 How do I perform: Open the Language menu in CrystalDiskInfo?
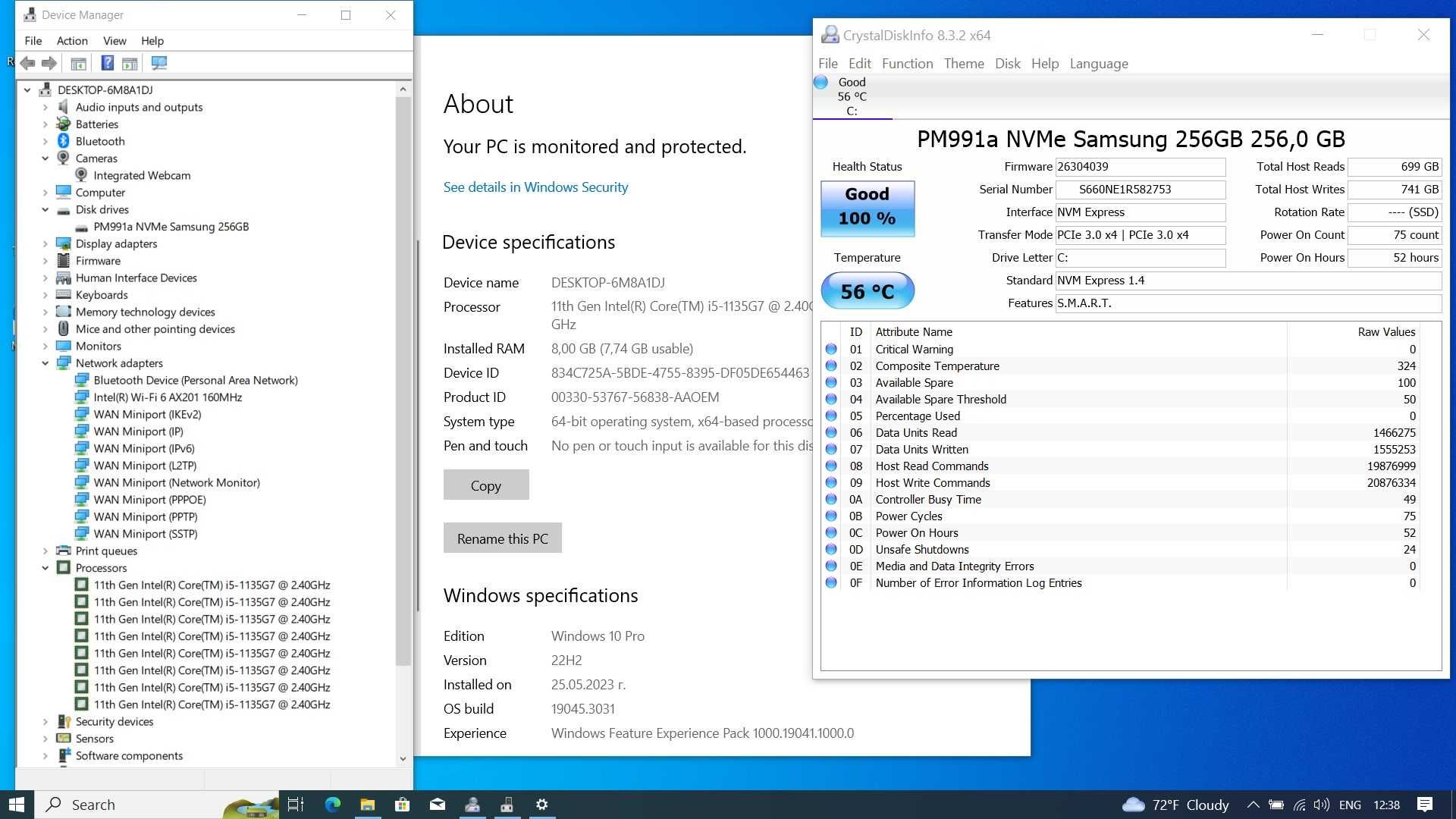tap(1099, 64)
